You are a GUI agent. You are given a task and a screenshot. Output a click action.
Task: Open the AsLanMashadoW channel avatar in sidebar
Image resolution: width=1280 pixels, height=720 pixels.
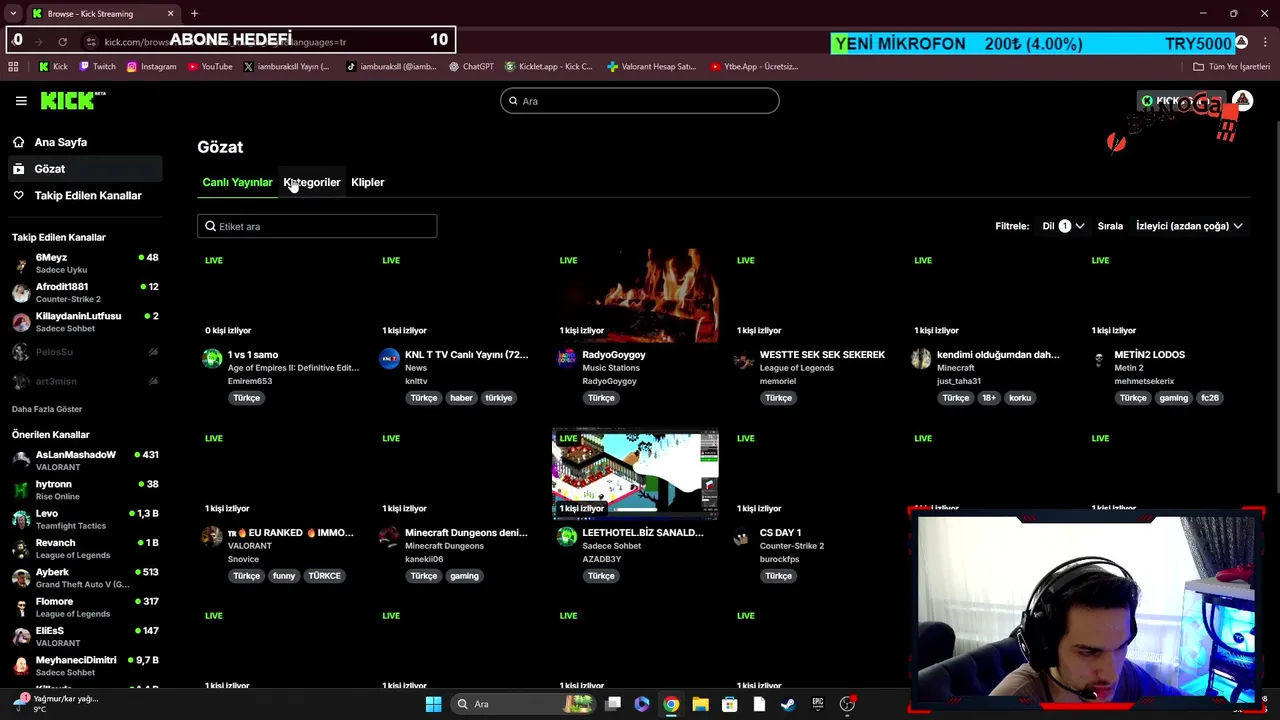tap(21, 461)
